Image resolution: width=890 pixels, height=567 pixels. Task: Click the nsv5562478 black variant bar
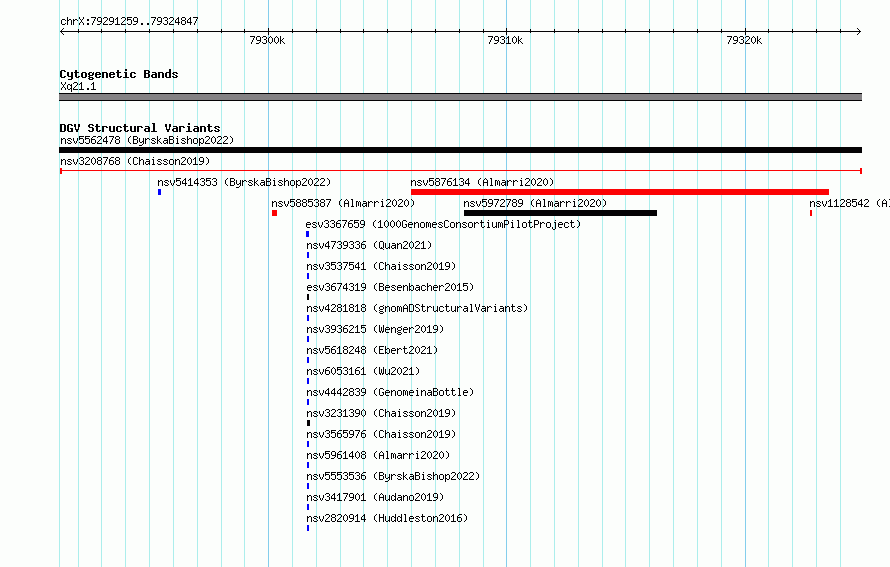[x=460, y=150]
